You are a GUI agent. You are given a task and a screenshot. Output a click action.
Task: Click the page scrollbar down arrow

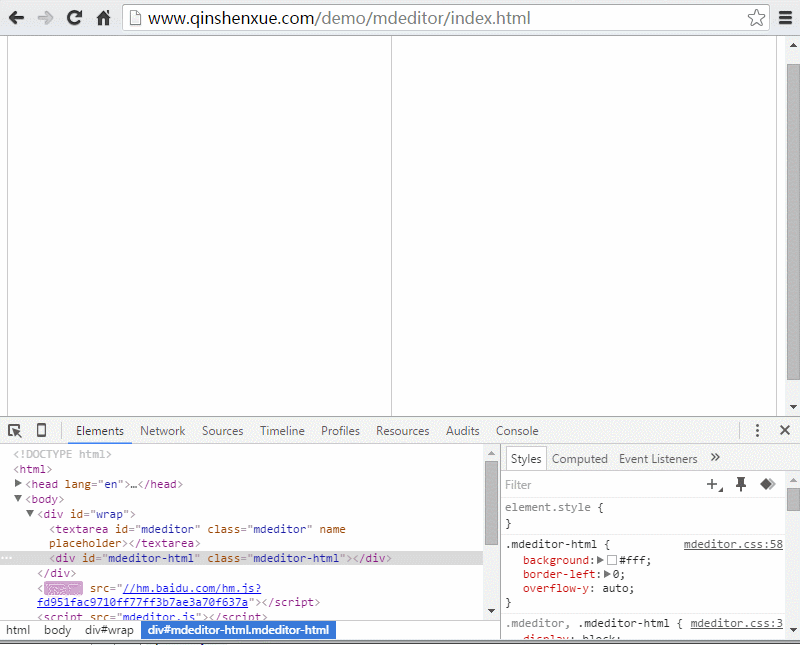793,407
